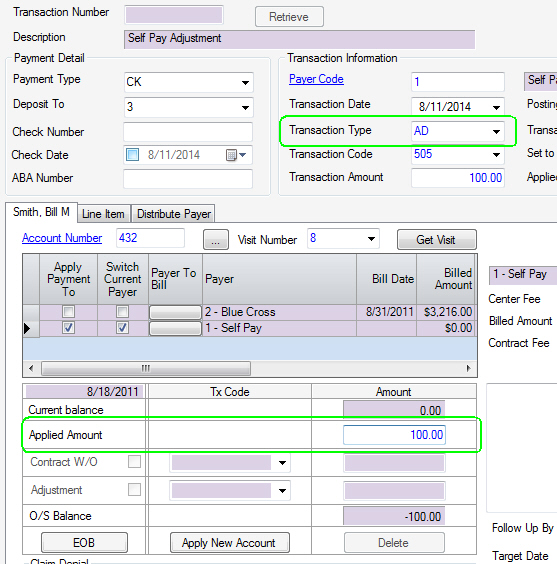The width and height of the screenshot is (557, 564).
Task: Click the Bill Date column header
Action: tap(387, 279)
